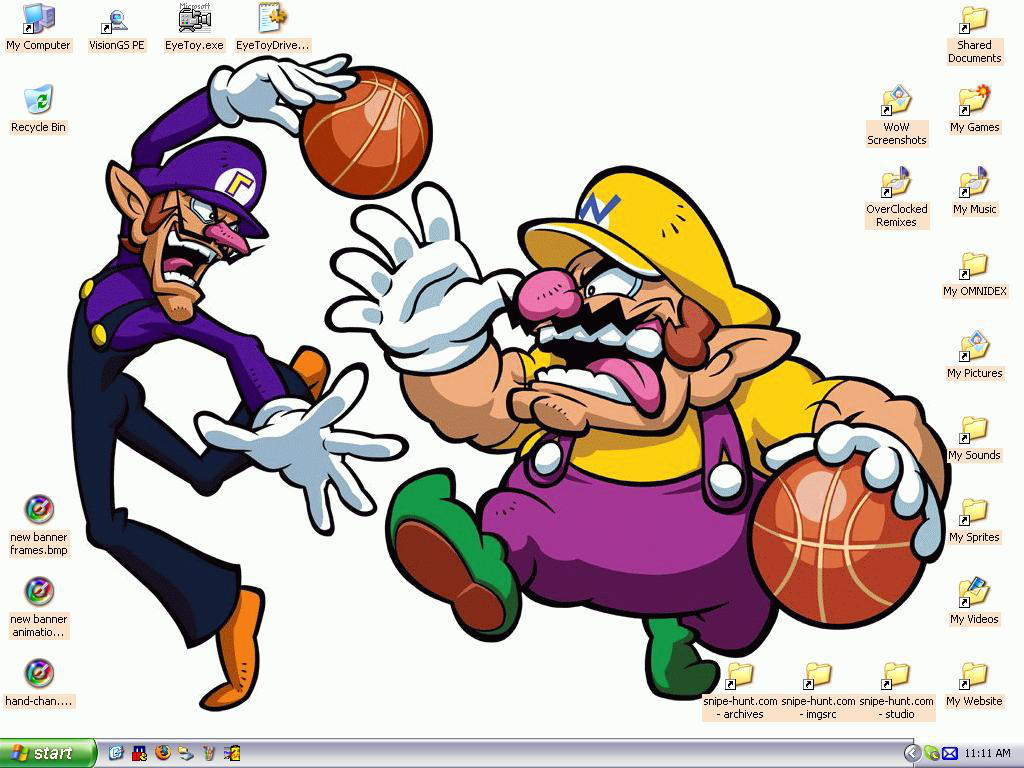Click the 'WoW Screenshots' label text

tap(896, 134)
